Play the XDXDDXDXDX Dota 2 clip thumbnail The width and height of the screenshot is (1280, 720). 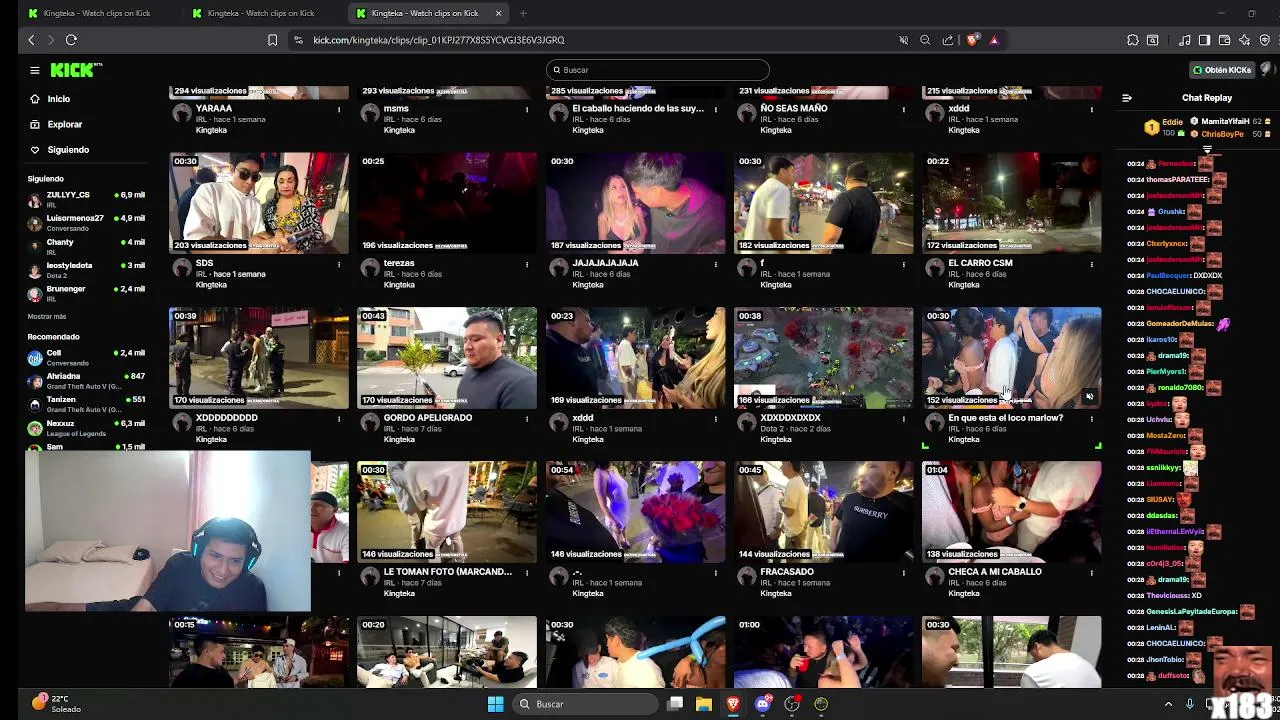(823, 357)
